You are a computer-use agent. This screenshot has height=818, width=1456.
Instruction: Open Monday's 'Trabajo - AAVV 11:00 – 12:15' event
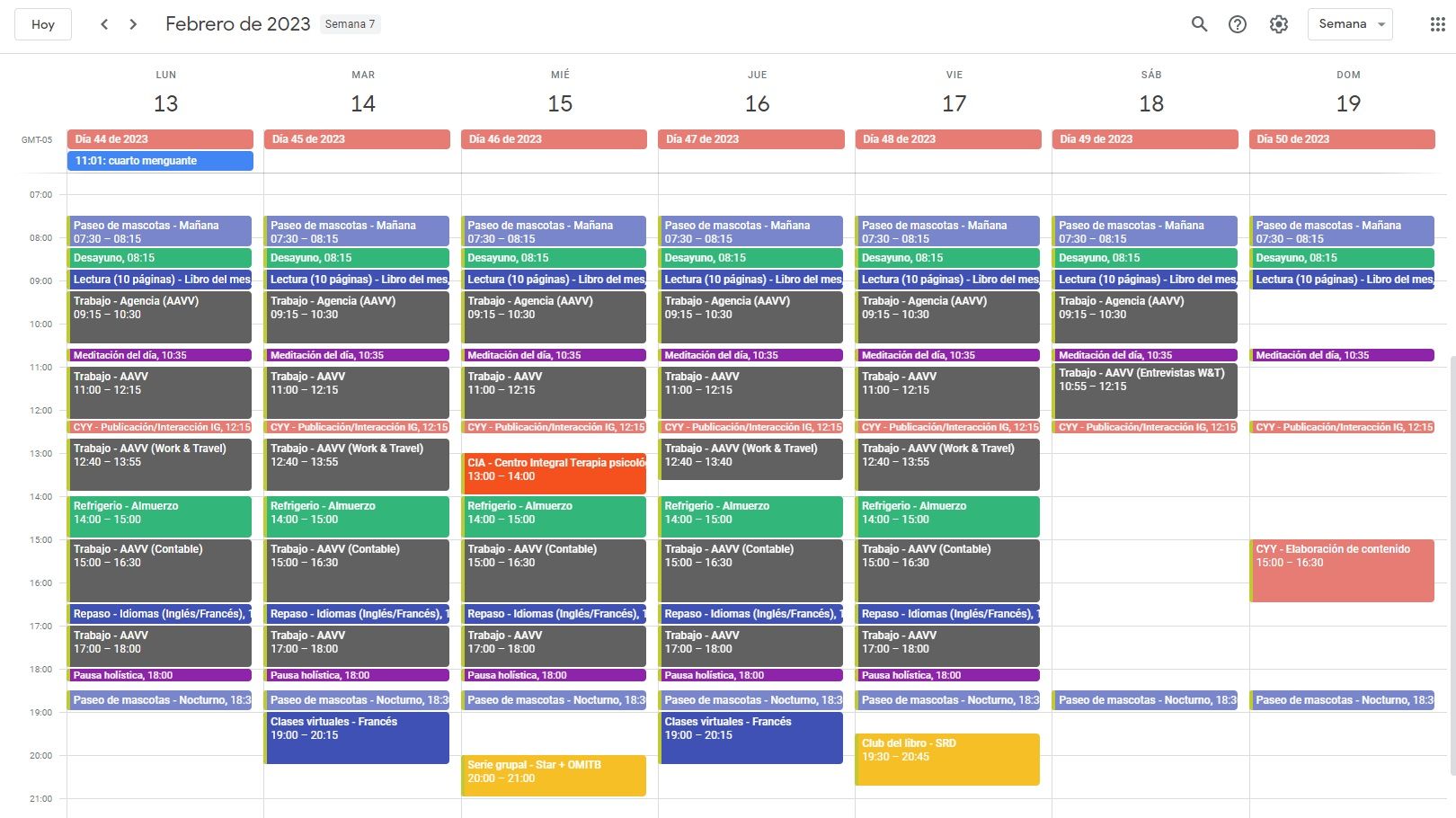[x=159, y=393]
